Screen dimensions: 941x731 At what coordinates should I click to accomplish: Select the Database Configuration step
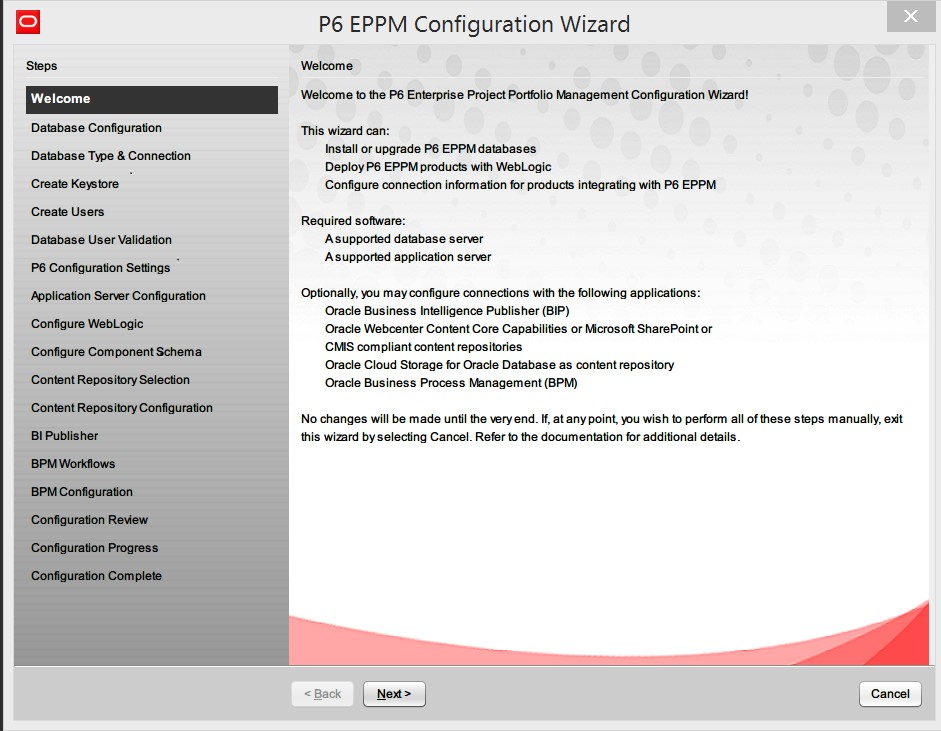point(96,128)
